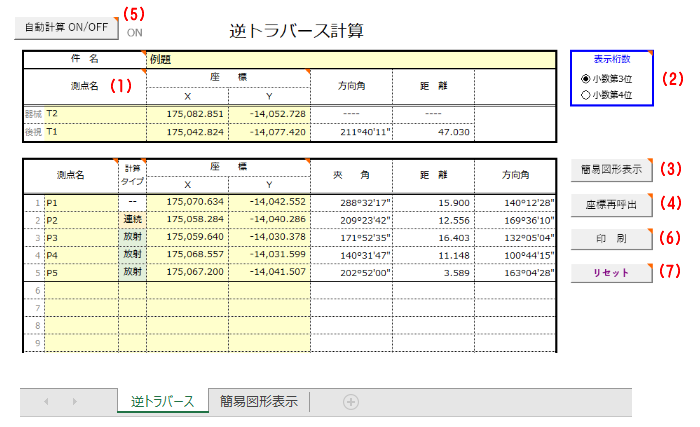Click the empty point name cell in row 6
Viewport: 700px width, 427px height.
(x=80, y=289)
